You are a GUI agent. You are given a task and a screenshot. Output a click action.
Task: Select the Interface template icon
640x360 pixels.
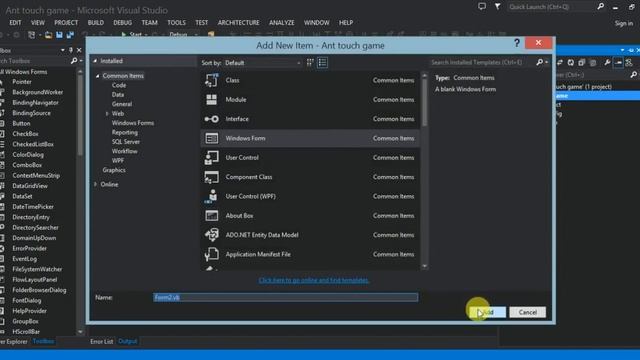tap(211, 119)
